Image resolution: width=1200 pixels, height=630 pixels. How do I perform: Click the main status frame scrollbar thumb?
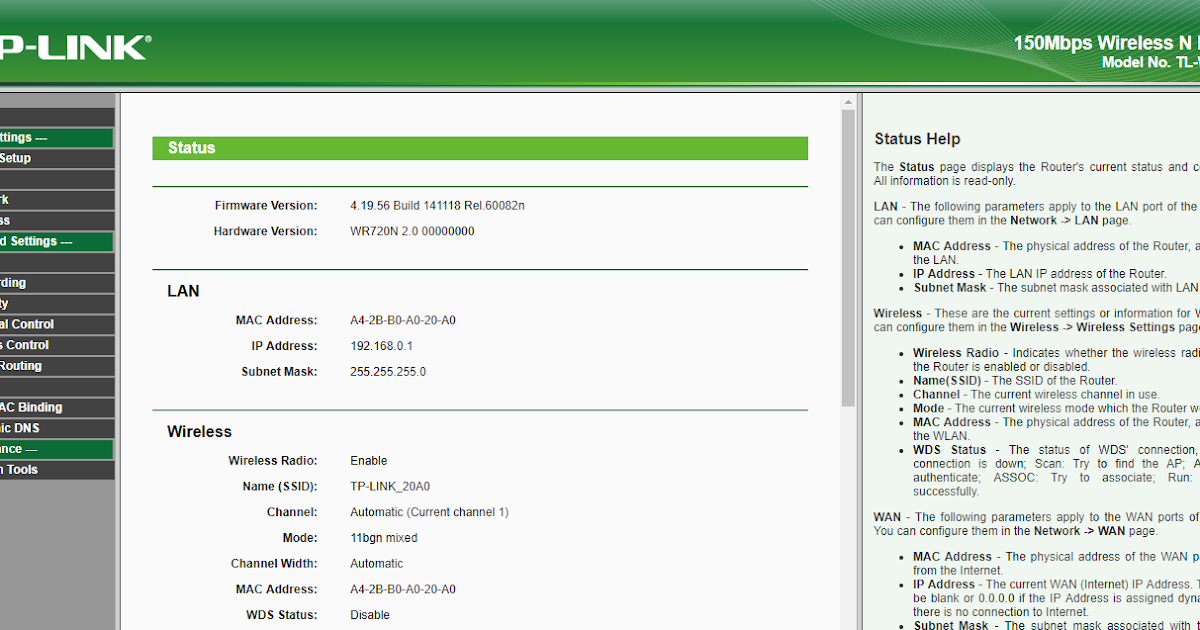coord(848,257)
